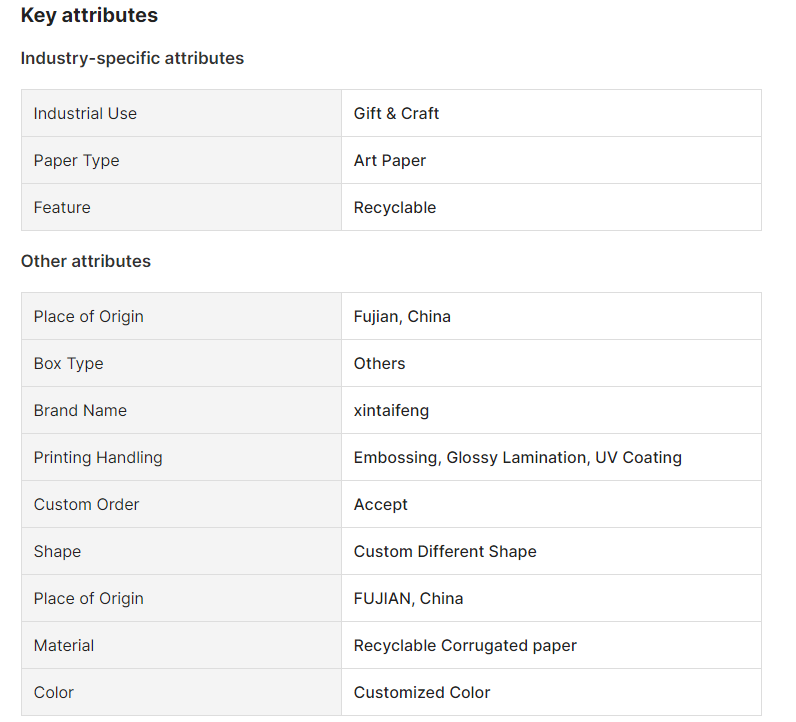
Task: Click the 'Embossing, Glossy Lamination, UV Coating' value
Action: (517, 457)
